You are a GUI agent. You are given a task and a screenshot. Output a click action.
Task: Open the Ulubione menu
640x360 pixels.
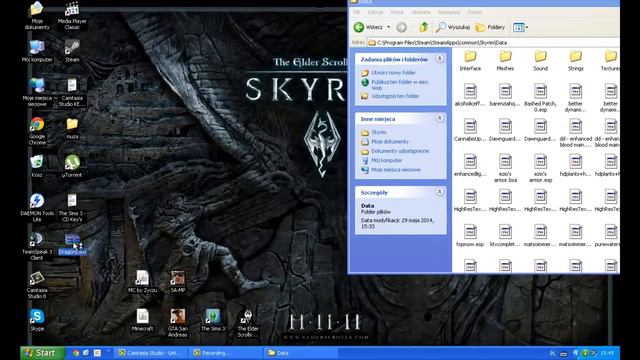pyautogui.click(x=421, y=12)
